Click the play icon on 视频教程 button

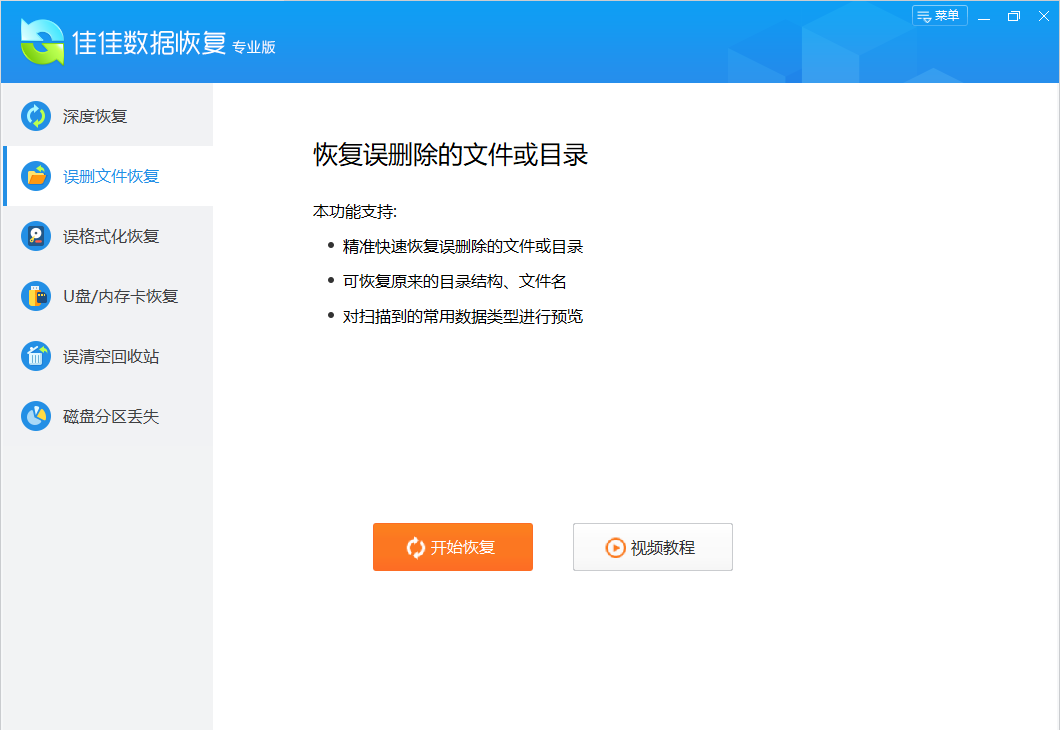tap(615, 548)
